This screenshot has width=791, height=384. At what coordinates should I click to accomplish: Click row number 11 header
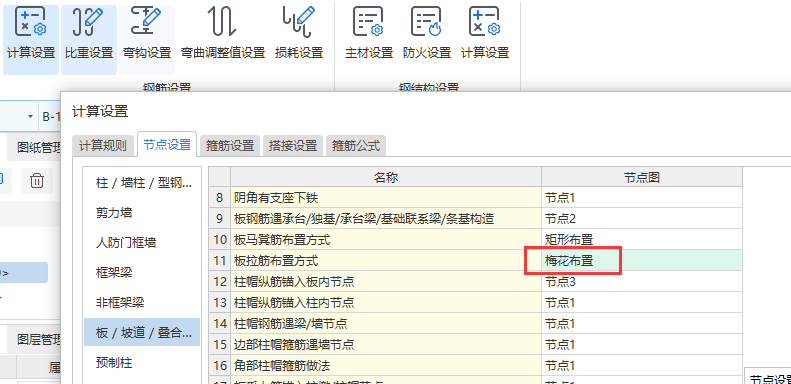coord(219,260)
